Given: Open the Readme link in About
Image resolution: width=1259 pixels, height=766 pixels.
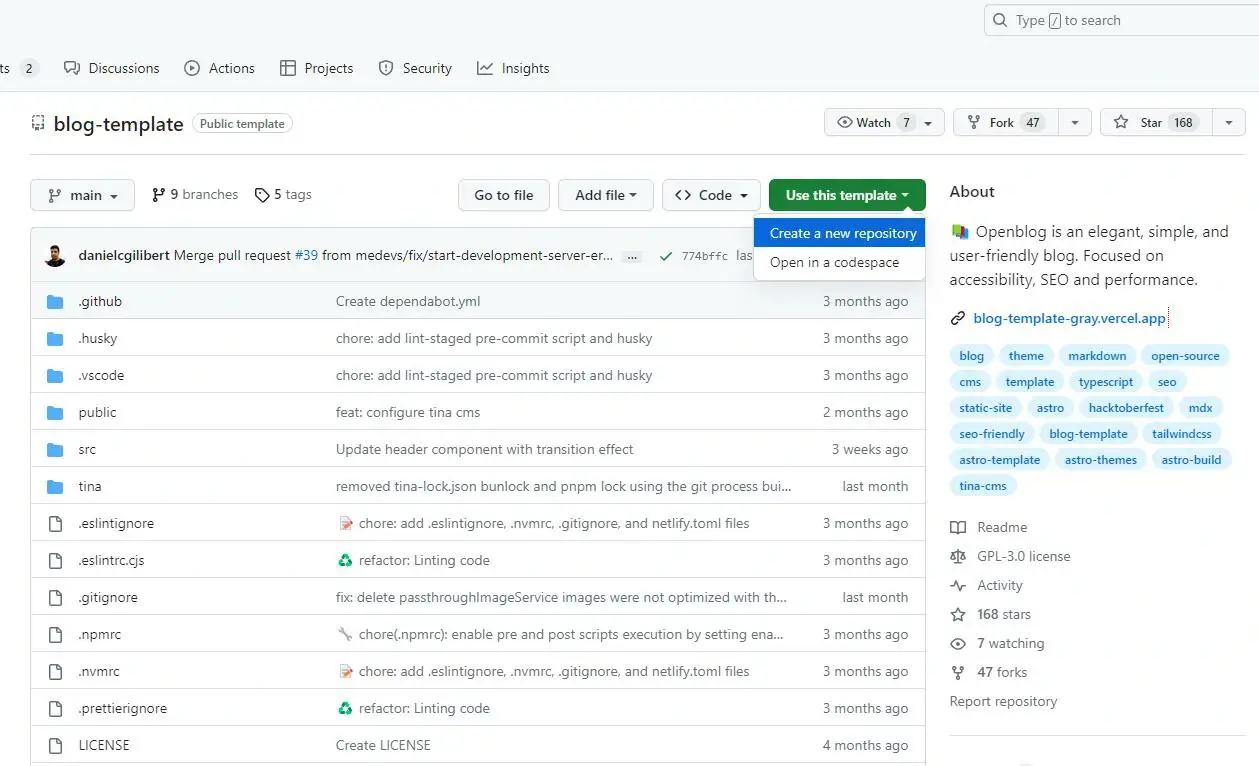Looking at the screenshot, I should tap(989, 527).
